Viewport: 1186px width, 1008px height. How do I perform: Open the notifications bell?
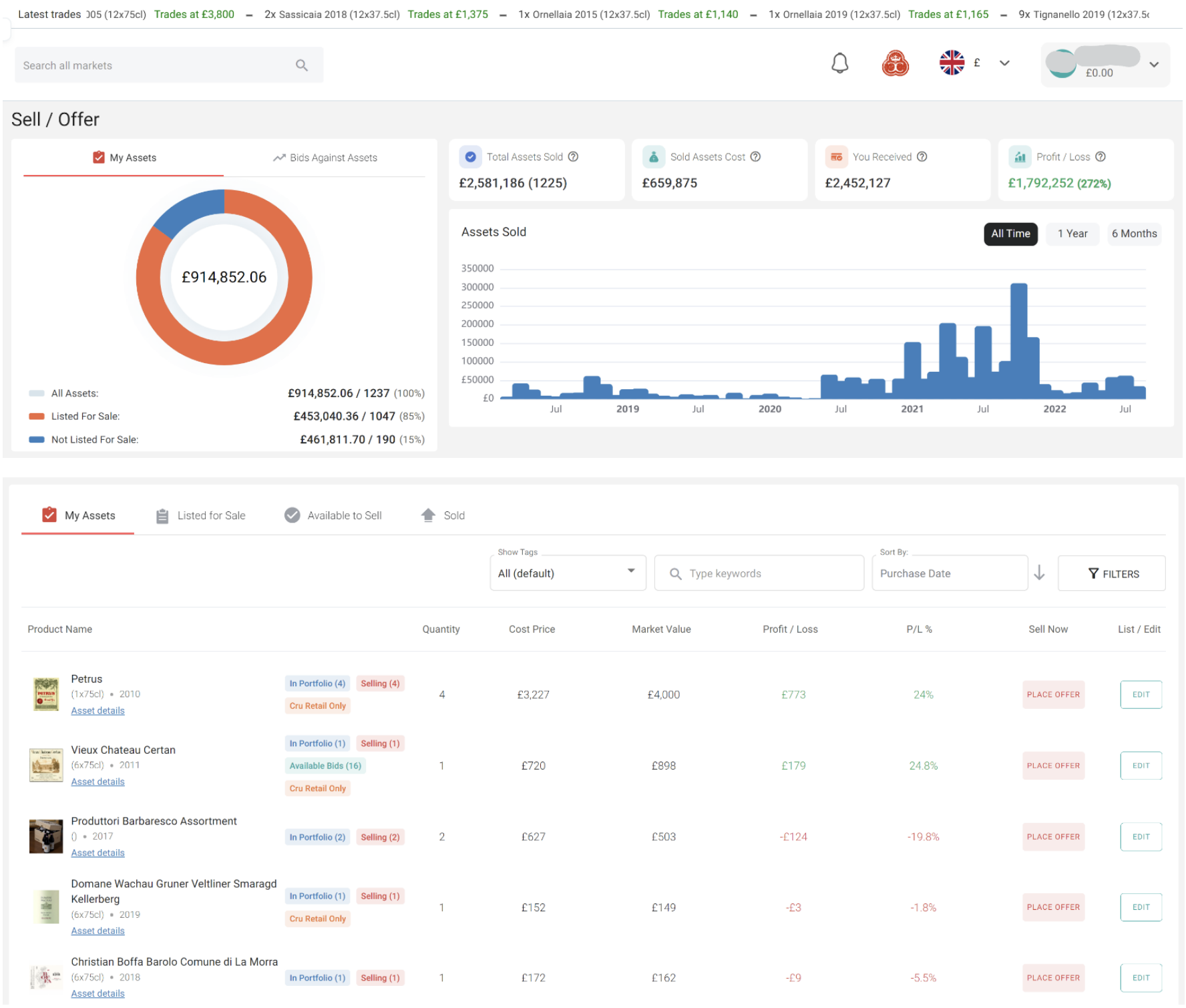pos(839,63)
